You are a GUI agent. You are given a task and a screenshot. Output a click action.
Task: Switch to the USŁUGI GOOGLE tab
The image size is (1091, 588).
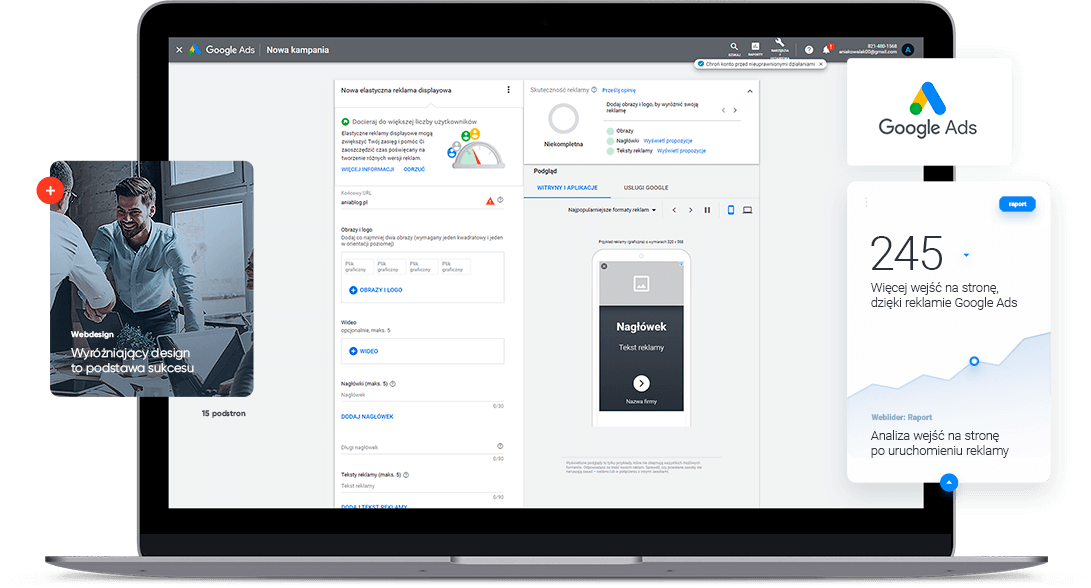[646, 188]
